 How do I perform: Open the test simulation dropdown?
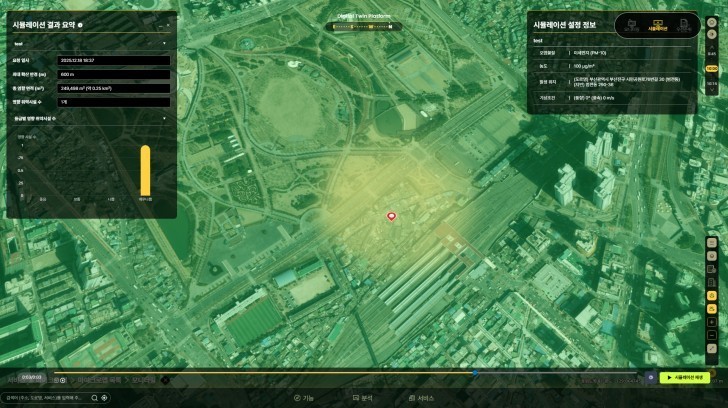click(x=164, y=44)
